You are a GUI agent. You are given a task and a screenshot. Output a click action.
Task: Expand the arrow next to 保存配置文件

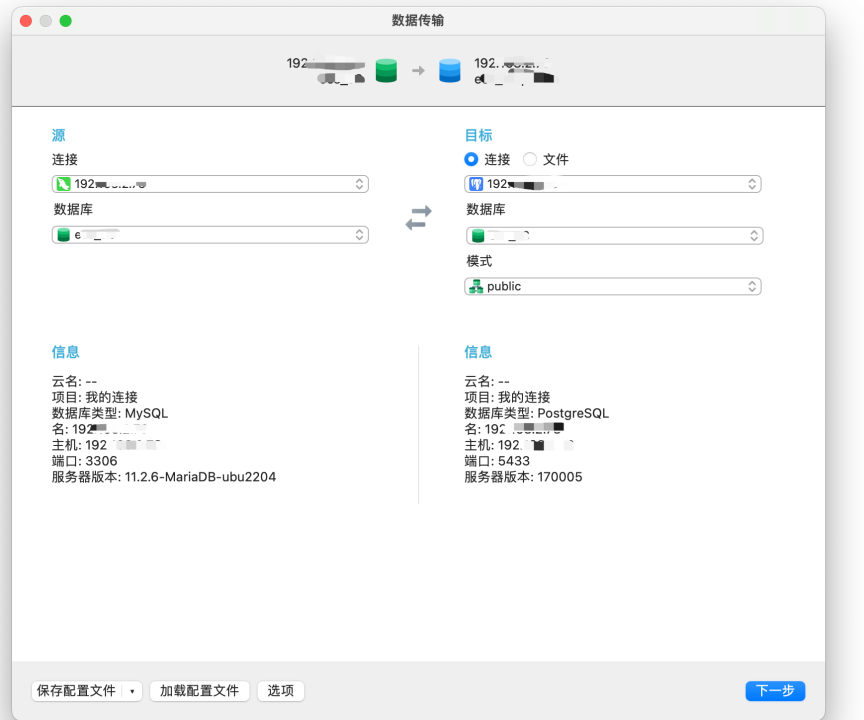coord(130,691)
